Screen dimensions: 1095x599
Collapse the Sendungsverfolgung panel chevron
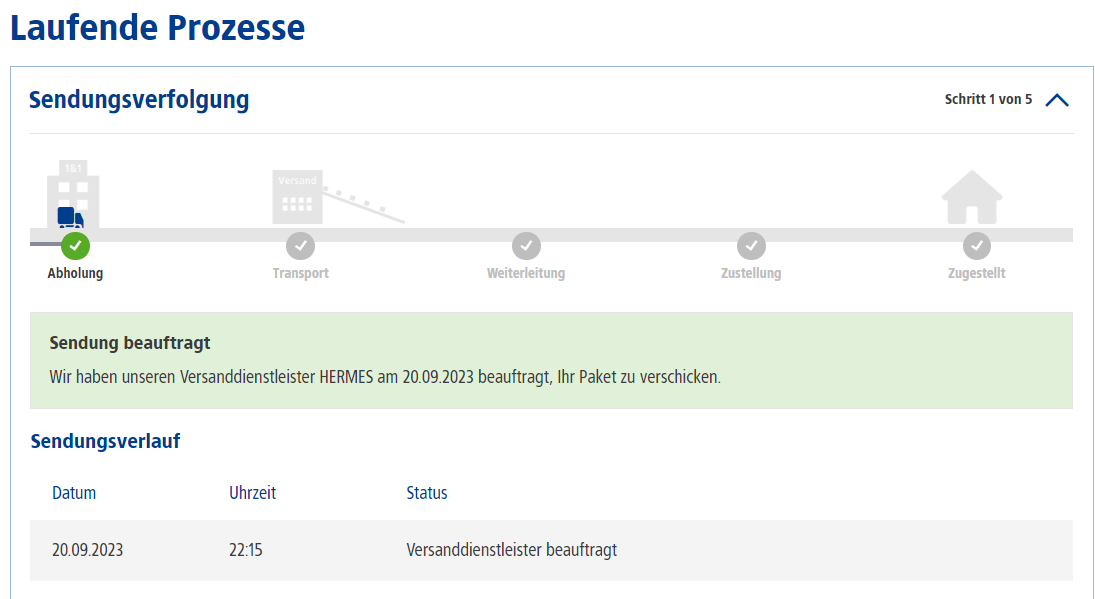pyautogui.click(x=1057, y=101)
